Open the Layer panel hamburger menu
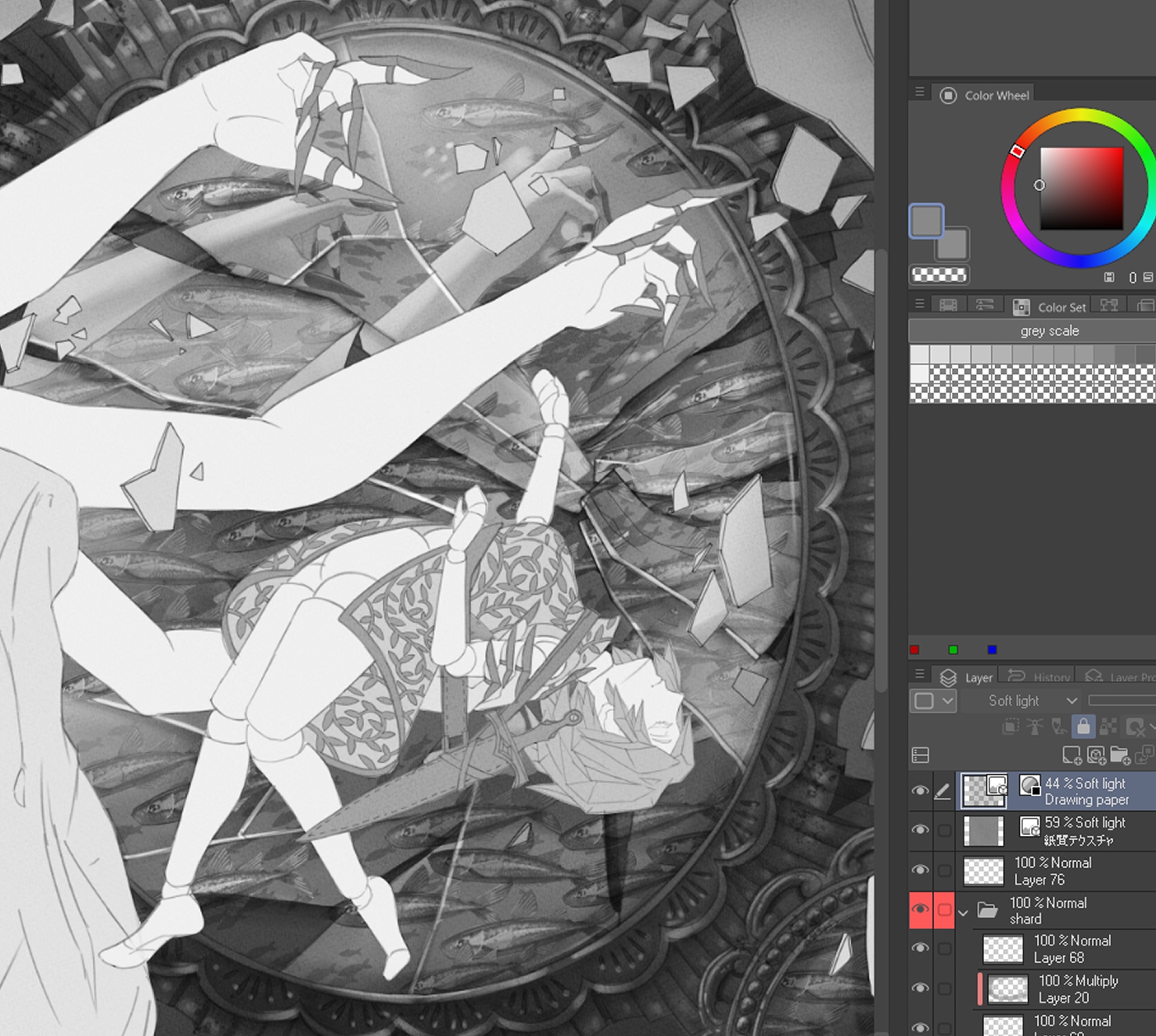This screenshot has width=1156, height=1036. [x=920, y=674]
